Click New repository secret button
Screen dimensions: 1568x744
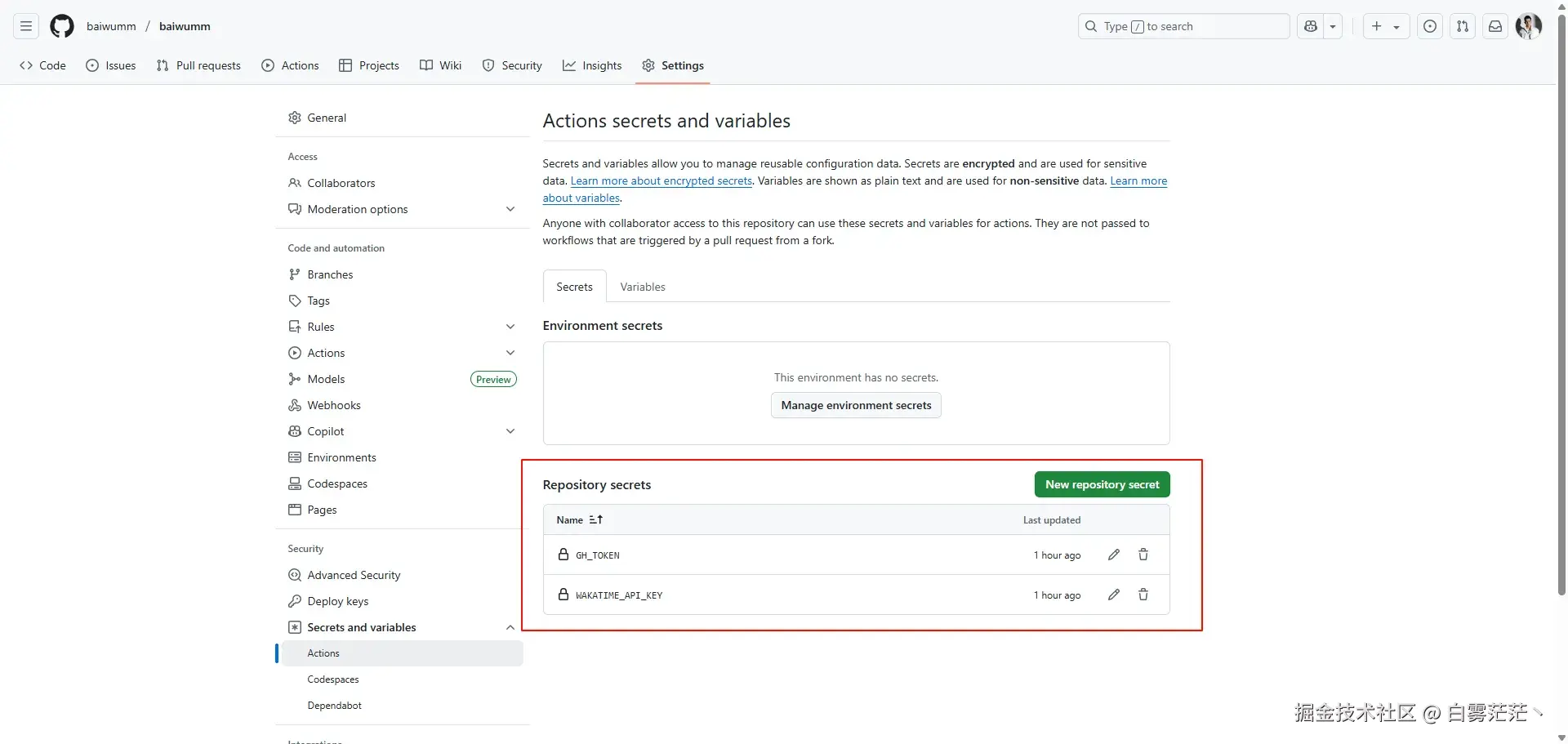point(1102,484)
